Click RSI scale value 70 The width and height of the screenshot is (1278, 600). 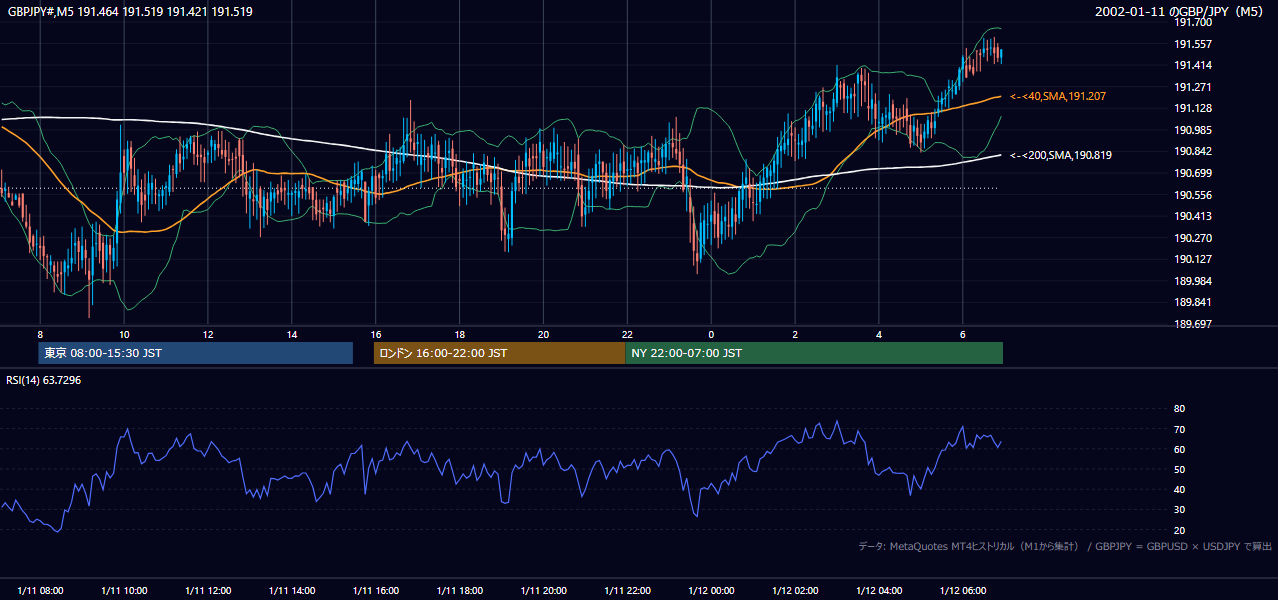click(x=1179, y=429)
